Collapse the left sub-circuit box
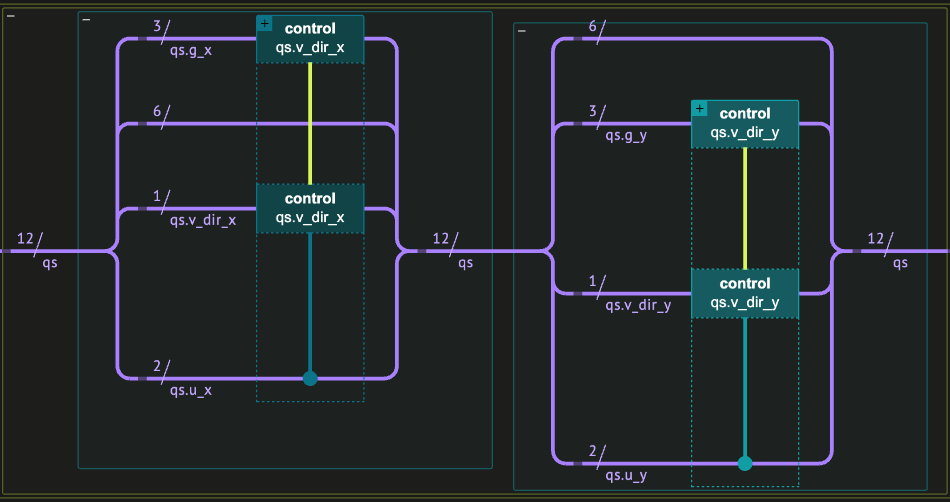 point(87,20)
